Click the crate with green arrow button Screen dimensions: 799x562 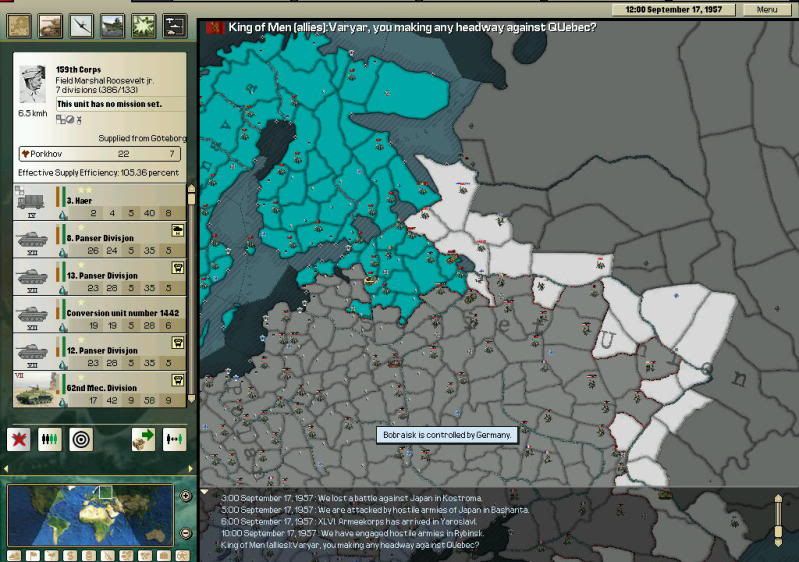(x=143, y=439)
